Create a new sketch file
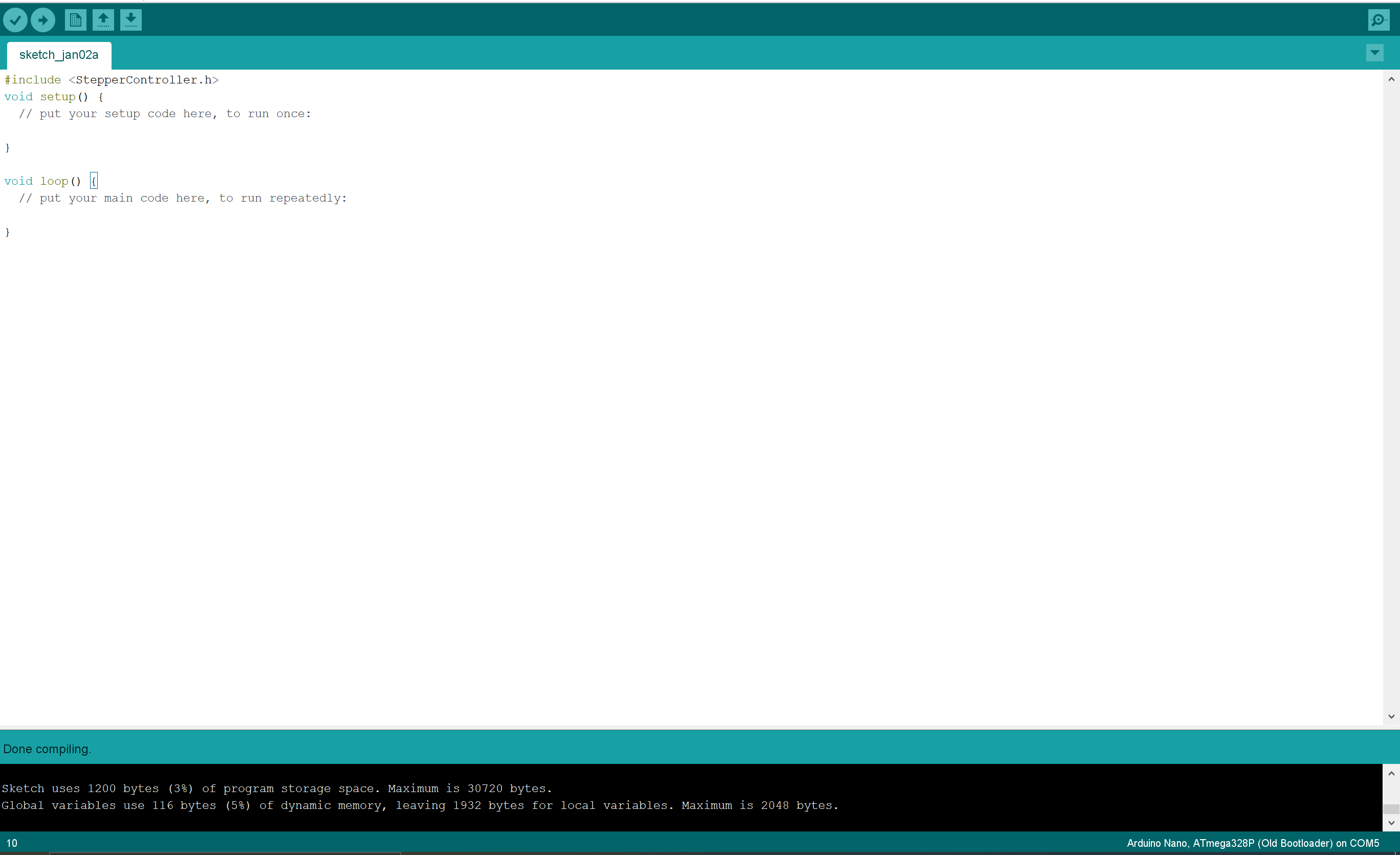1400x855 pixels. click(x=75, y=20)
